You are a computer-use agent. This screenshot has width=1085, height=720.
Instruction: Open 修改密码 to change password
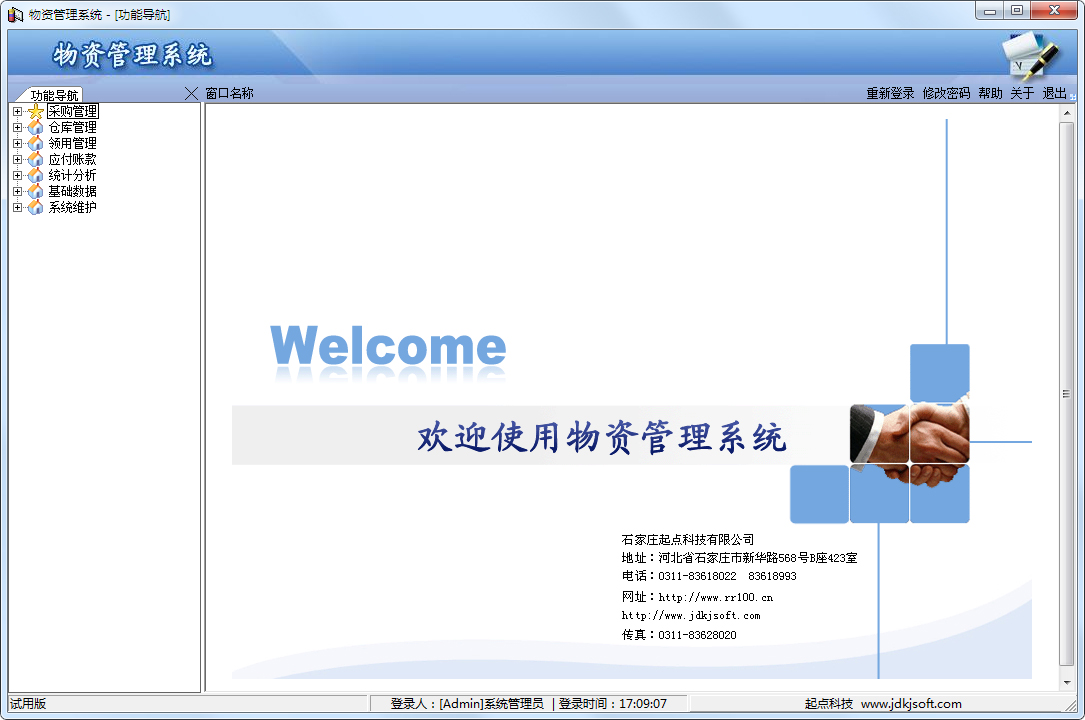tap(946, 93)
